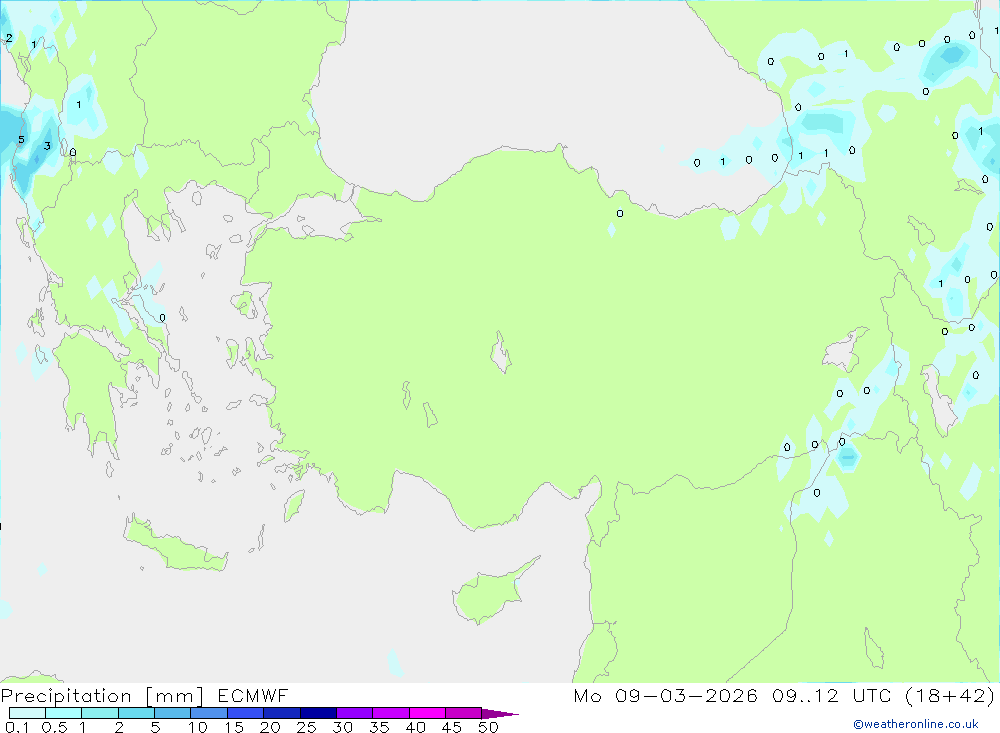Click the "25" legend scale label
Image resolution: width=1000 pixels, height=733 pixels.
click(307, 727)
